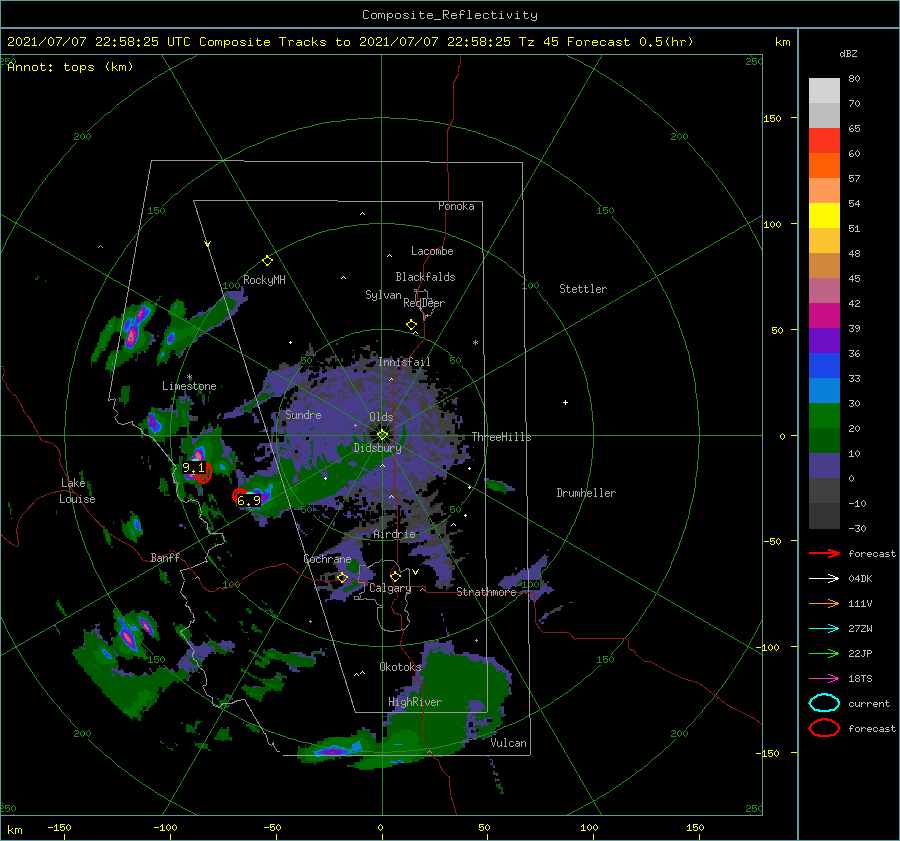Click the radar site marker at map center
Image resolution: width=900 pixels, height=841 pixels.
pyautogui.click(x=382, y=435)
